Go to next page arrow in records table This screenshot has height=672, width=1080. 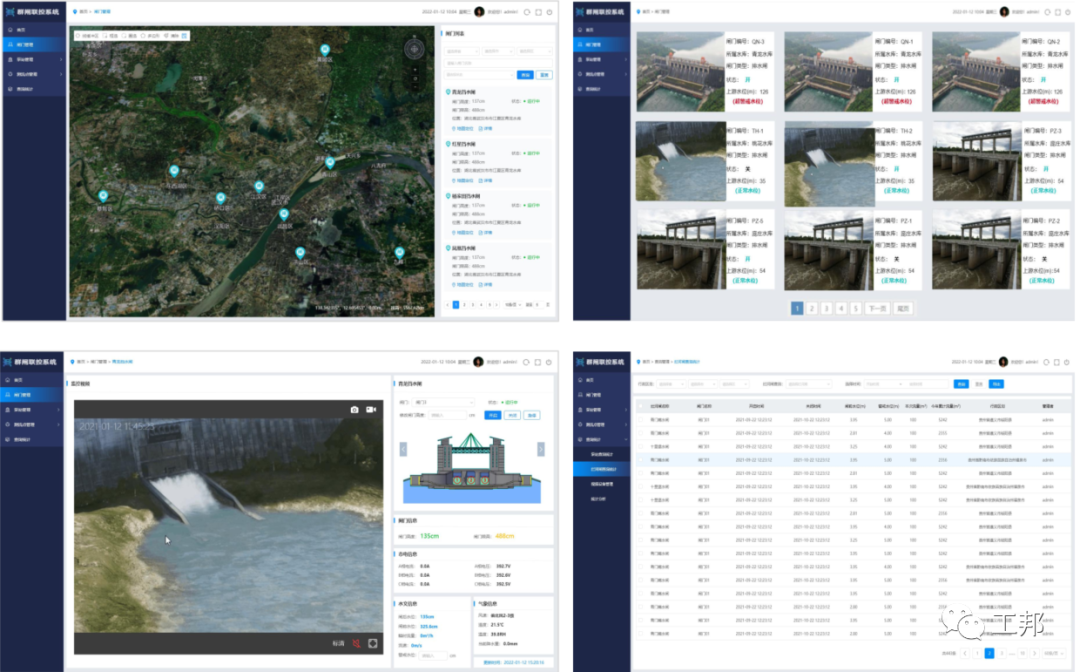1035,653
